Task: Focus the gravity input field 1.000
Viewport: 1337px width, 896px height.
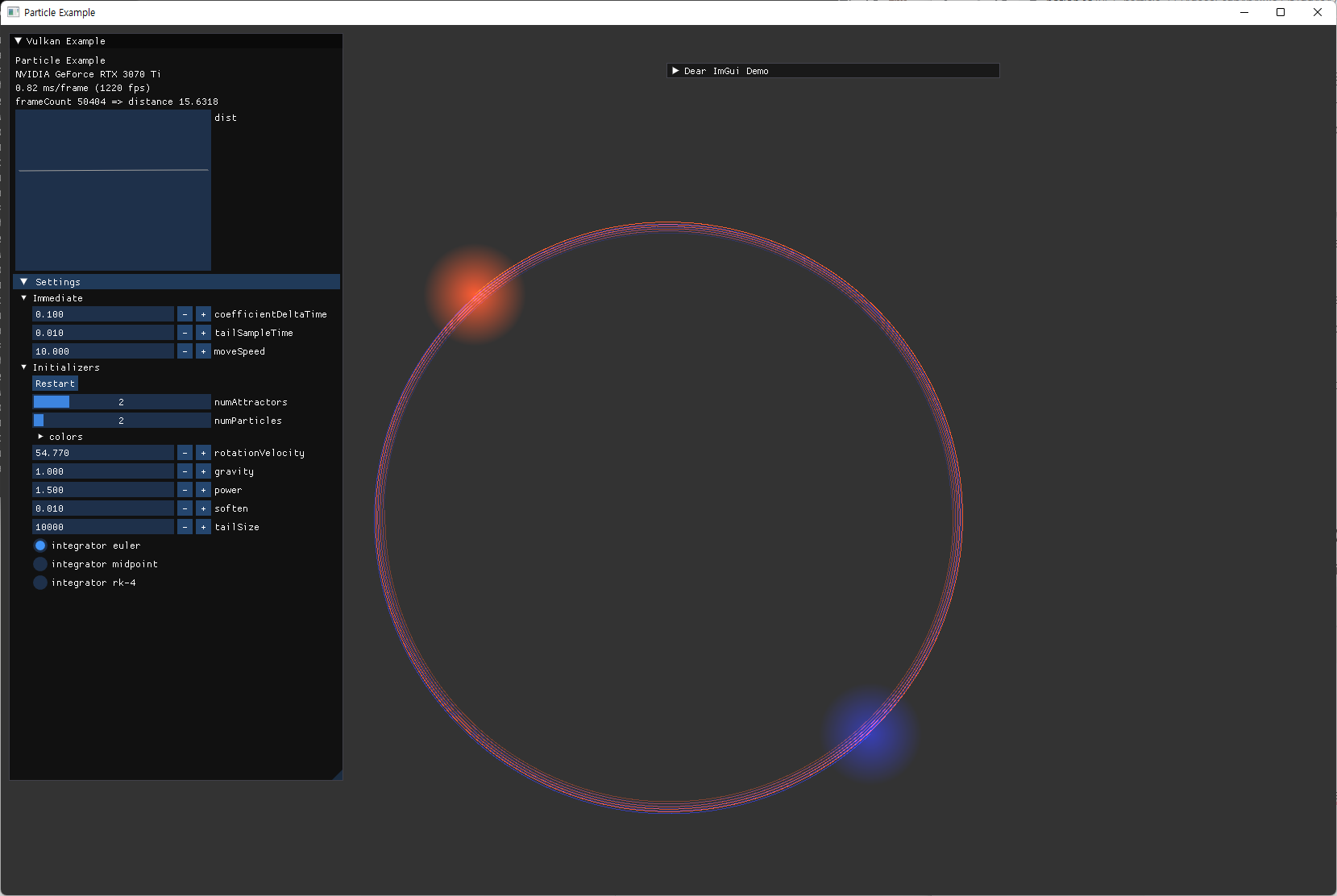Action: (103, 471)
